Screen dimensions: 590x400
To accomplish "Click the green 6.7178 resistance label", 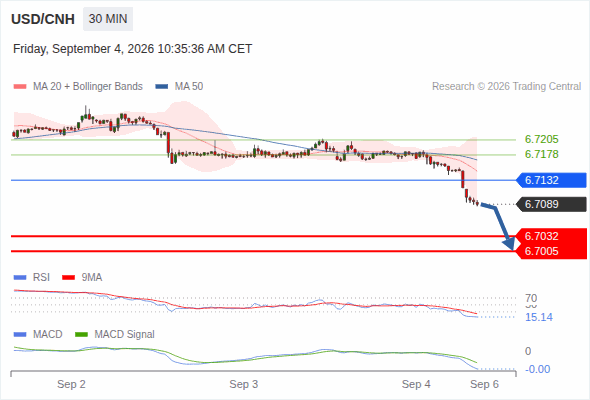I will coord(541,154).
